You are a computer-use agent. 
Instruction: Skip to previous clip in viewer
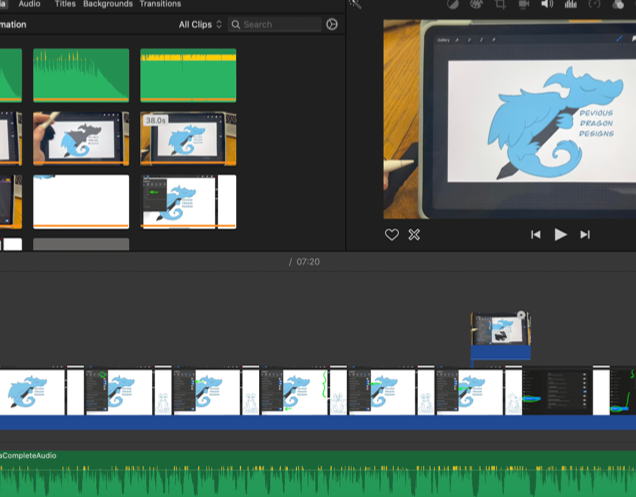pyautogui.click(x=535, y=235)
